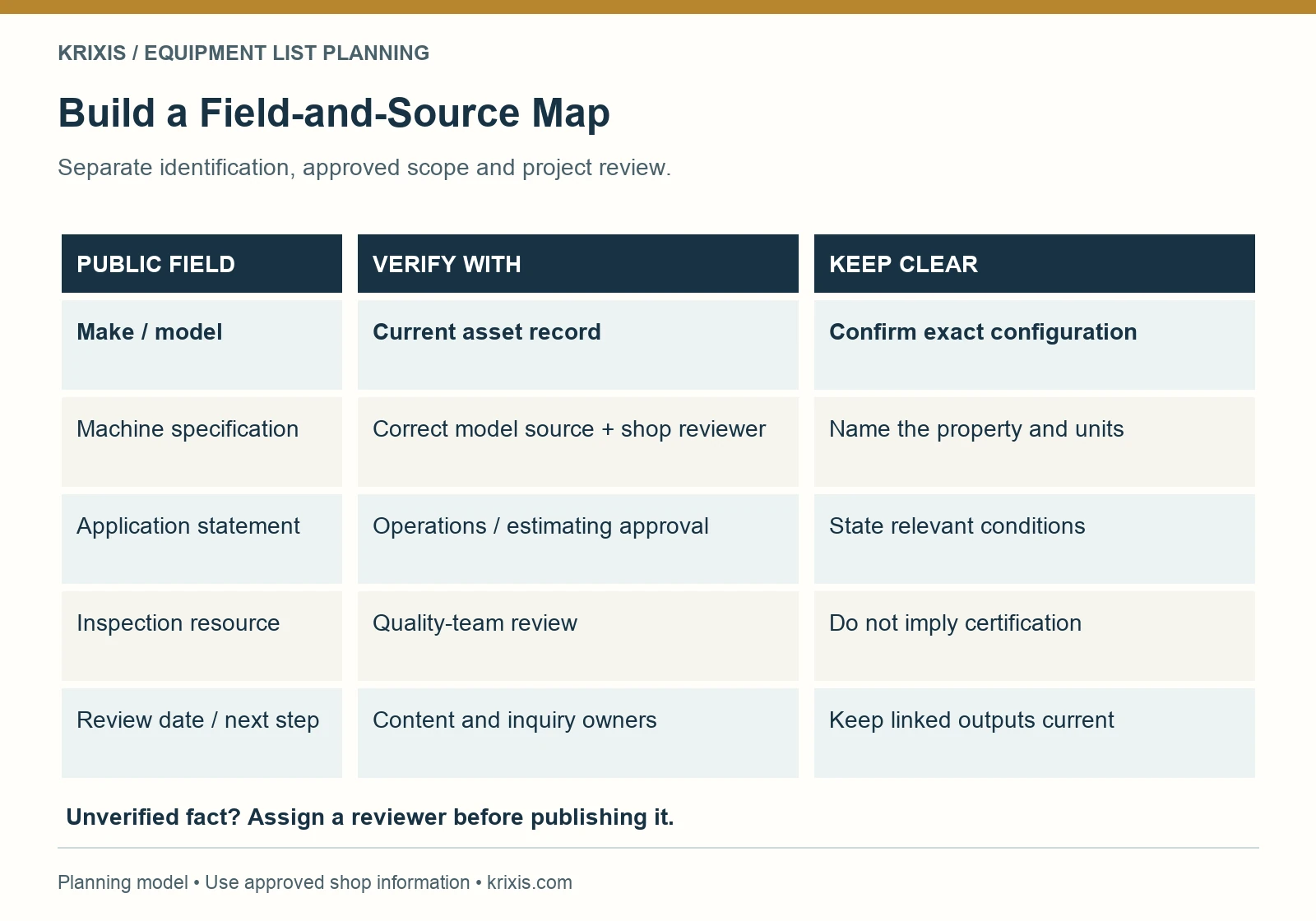Click the 'KEEP CLEAR' column header

click(x=1035, y=264)
